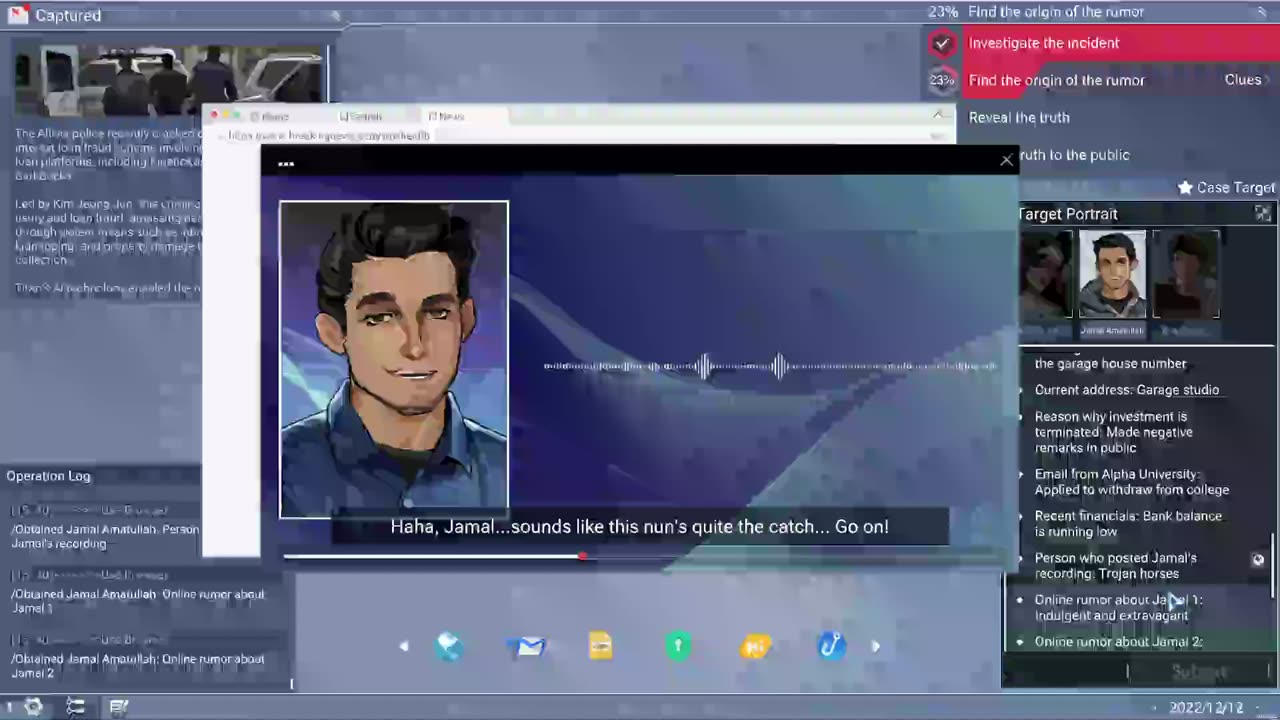Viewport: 1280px width, 720px height.
Task: Click the subtitle caption text
Action: pos(639,526)
